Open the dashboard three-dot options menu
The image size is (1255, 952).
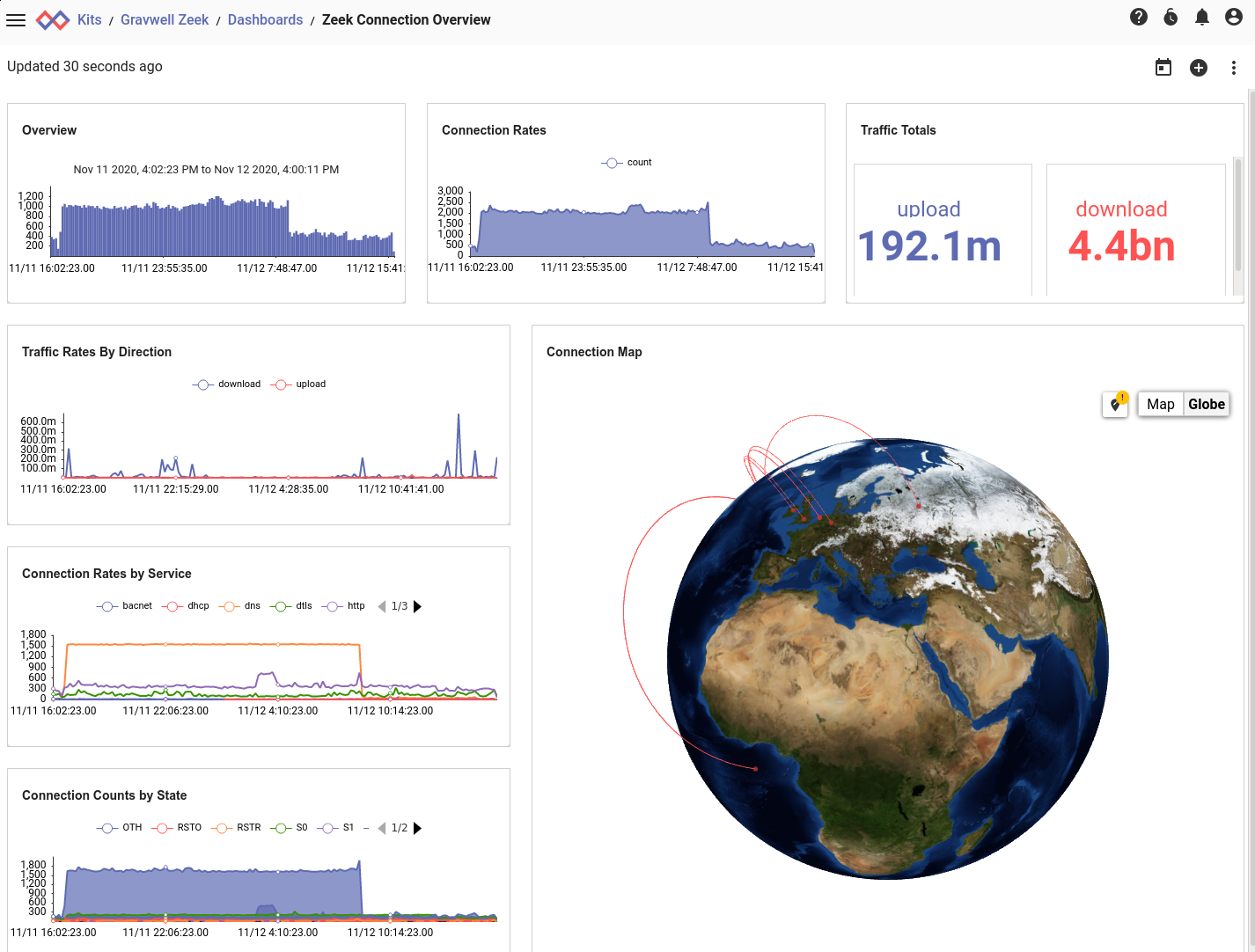[1234, 68]
